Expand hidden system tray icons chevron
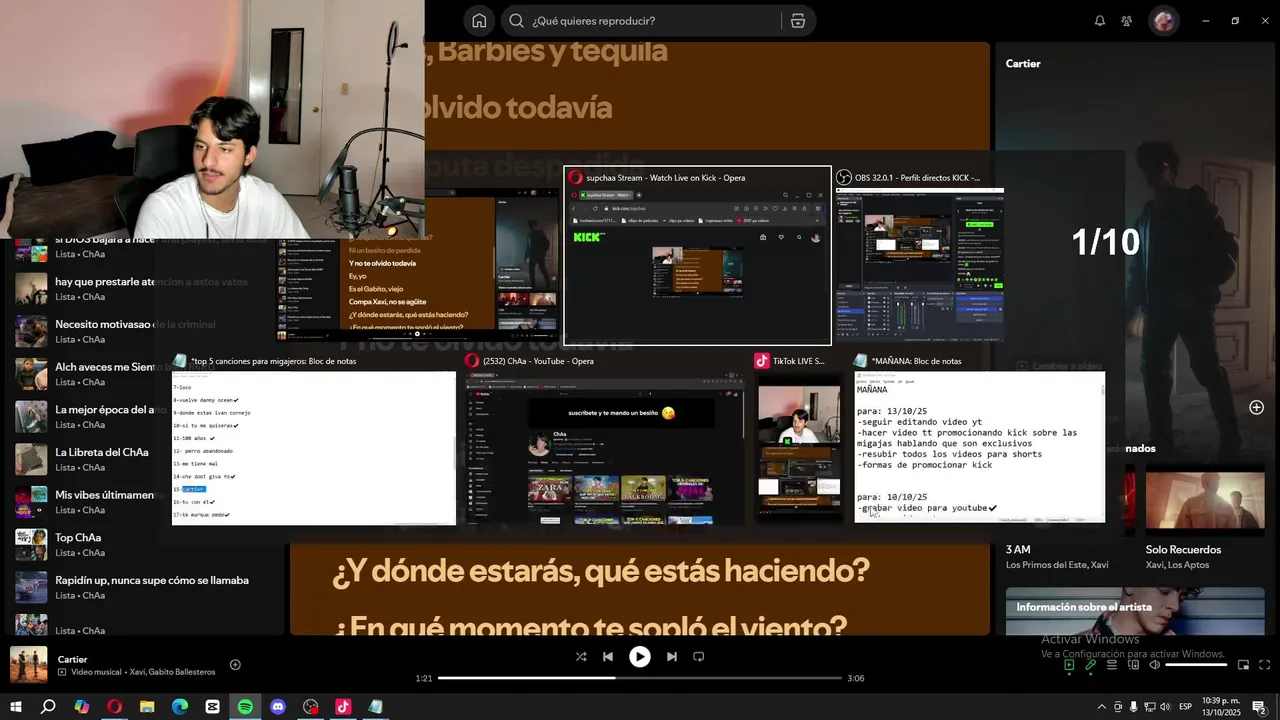 click(1101, 707)
